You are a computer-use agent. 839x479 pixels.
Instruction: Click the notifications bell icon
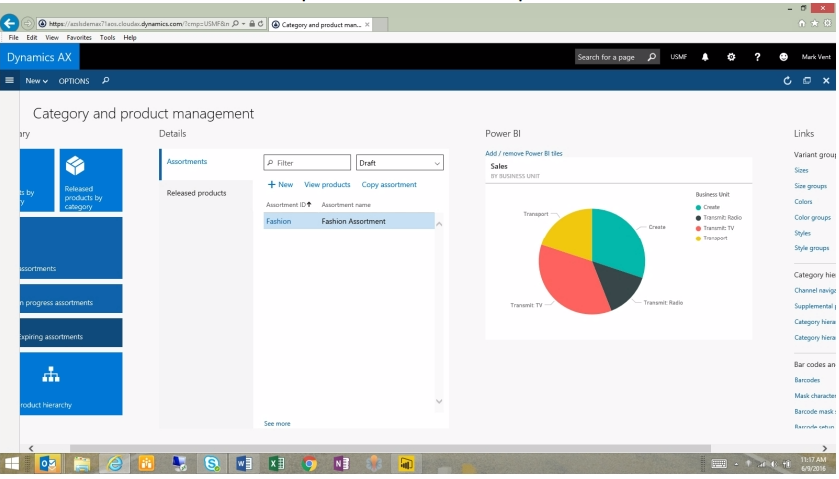pos(705,57)
